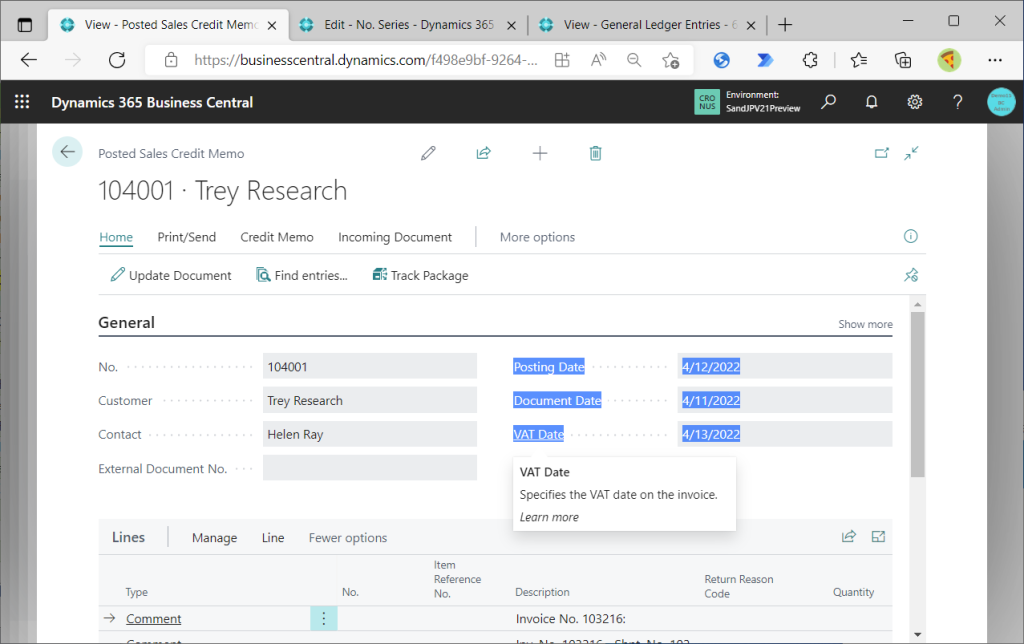
Task: Delete the credit memo with trash icon
Action: point(596,153)
